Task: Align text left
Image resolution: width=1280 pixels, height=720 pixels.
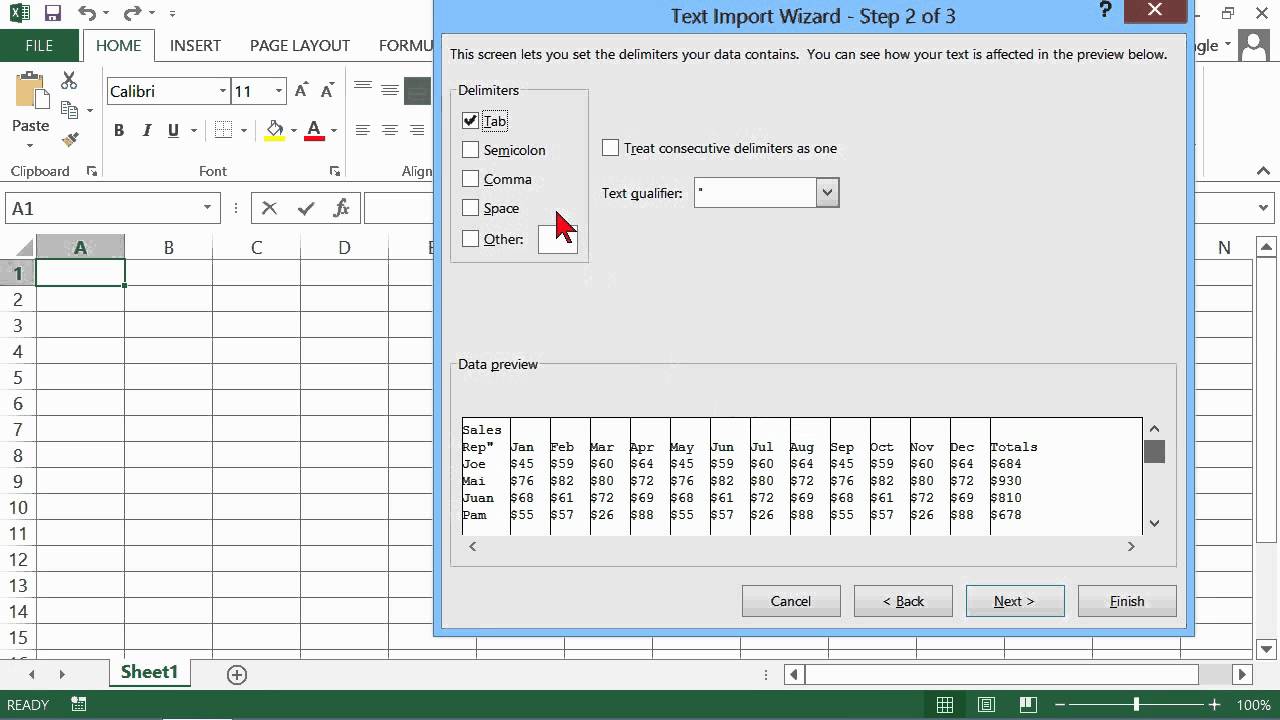Action: pos(363,130)
